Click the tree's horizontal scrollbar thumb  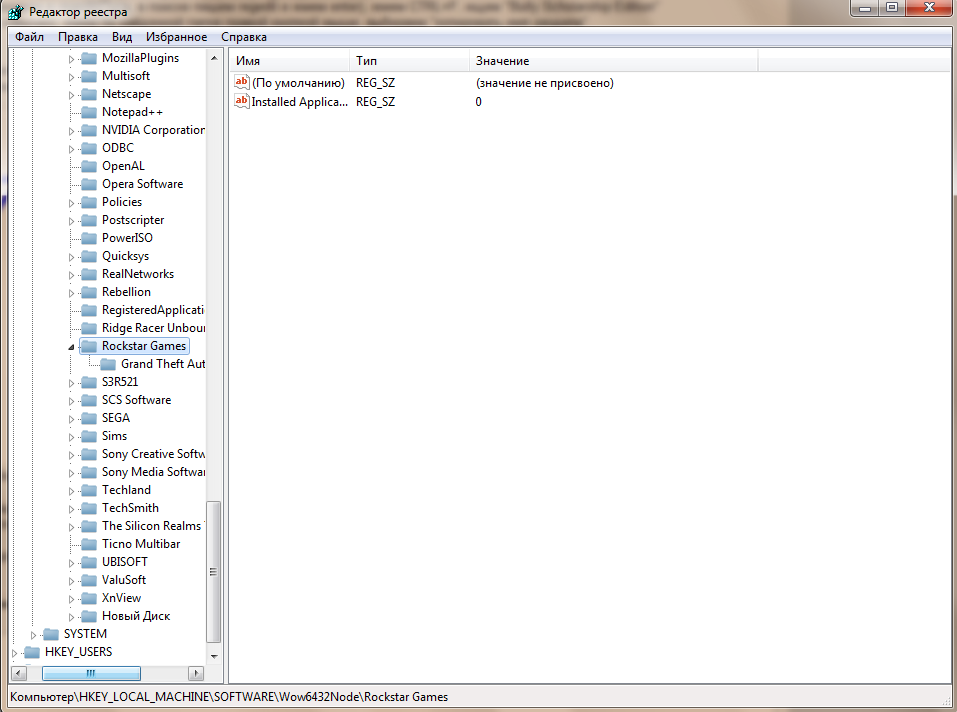tap(92, 674)
